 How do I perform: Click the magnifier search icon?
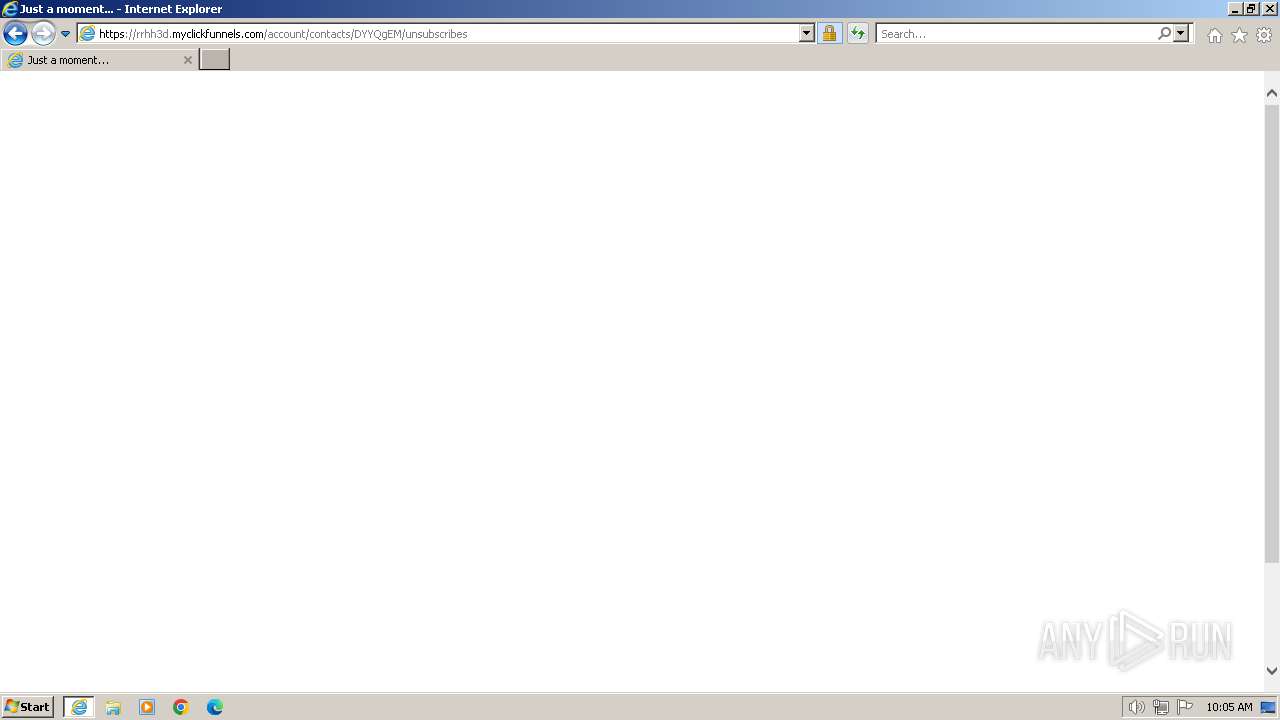tap(1164, 33)
